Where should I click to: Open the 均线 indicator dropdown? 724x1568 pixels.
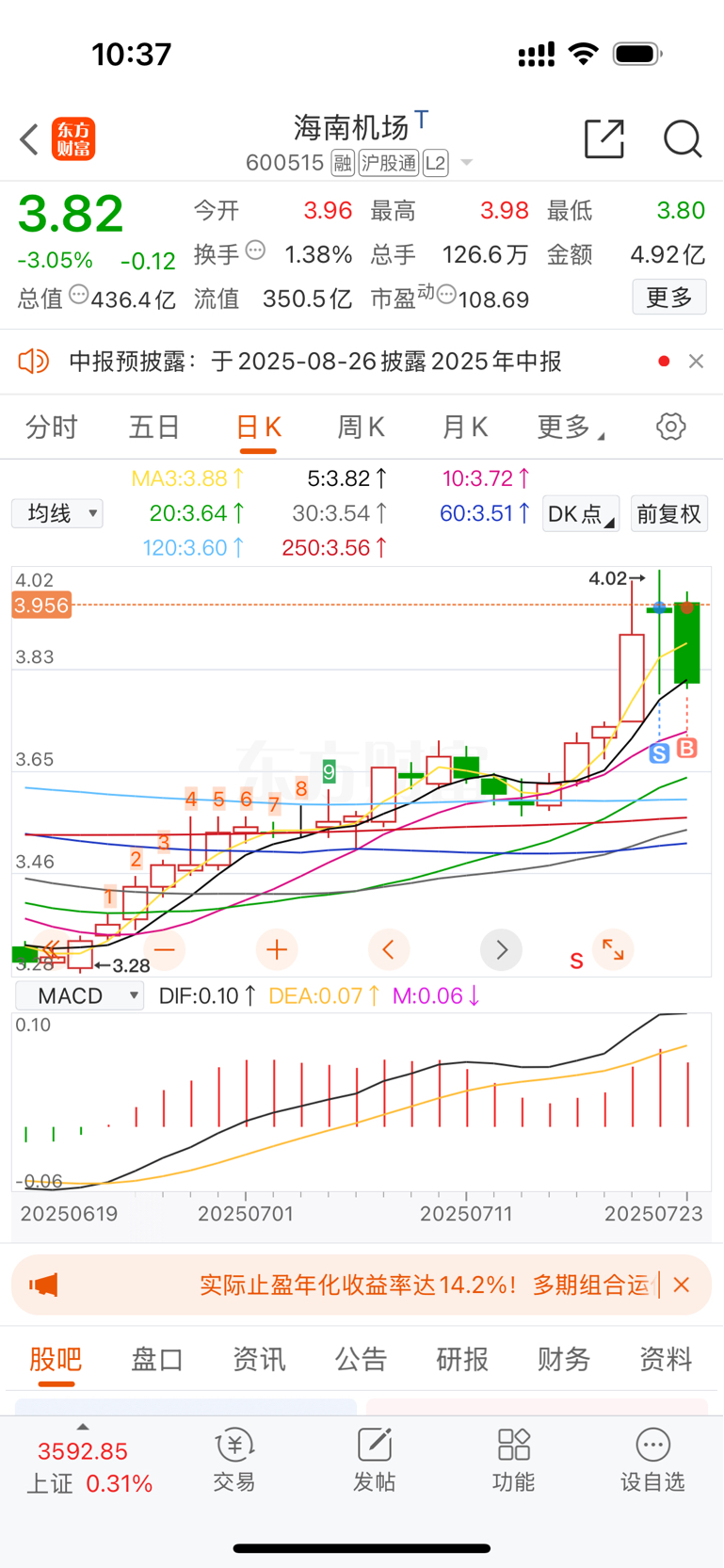[57, 513]
